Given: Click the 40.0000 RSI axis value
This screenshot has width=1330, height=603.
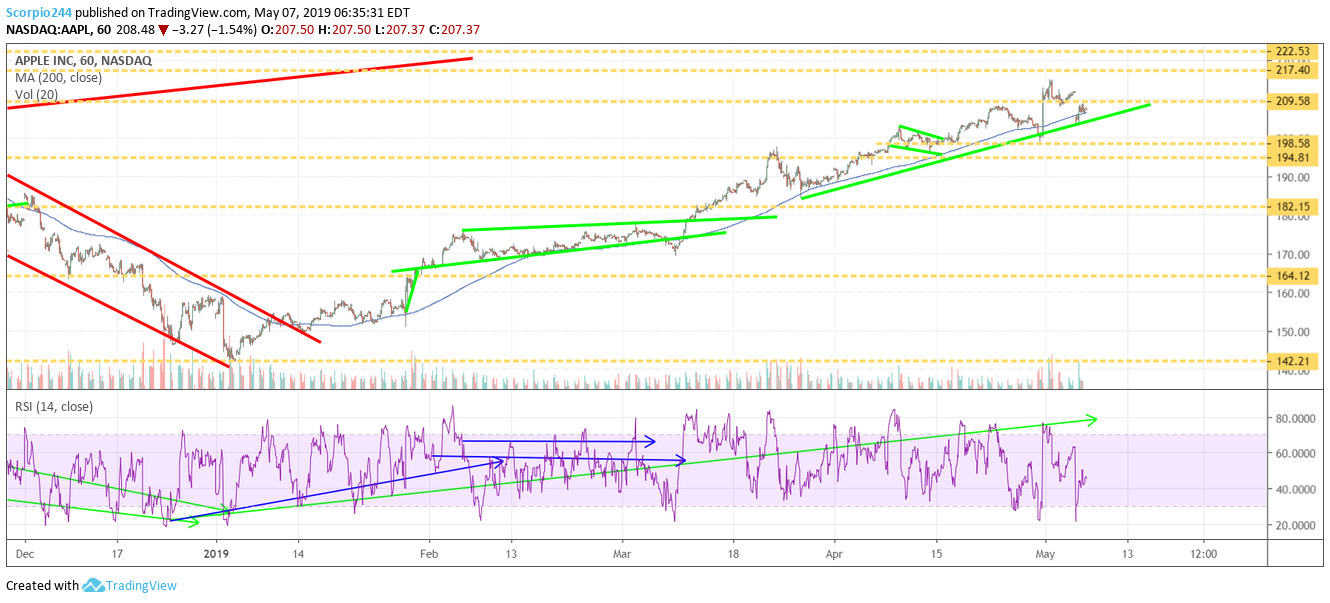Looking at the screenshot, I should click(1293, 489).
